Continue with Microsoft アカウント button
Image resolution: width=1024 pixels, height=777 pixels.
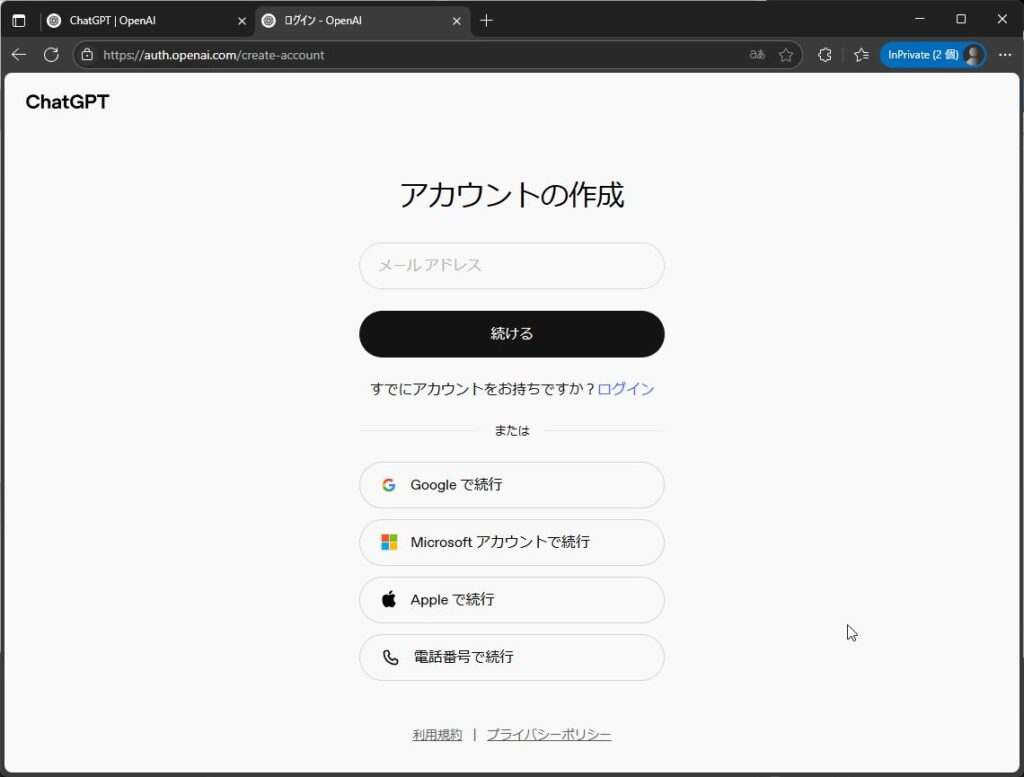coord(512,543)
